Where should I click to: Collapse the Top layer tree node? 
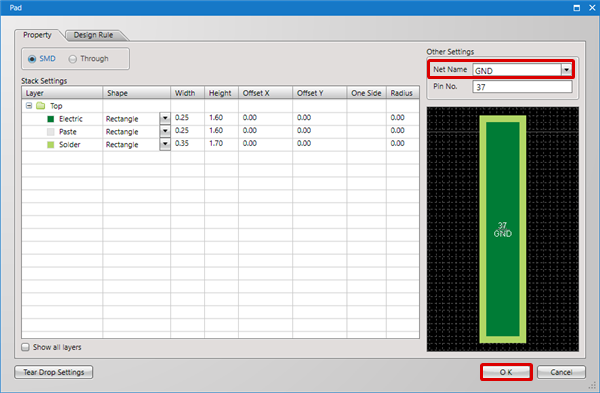point(29,106)
